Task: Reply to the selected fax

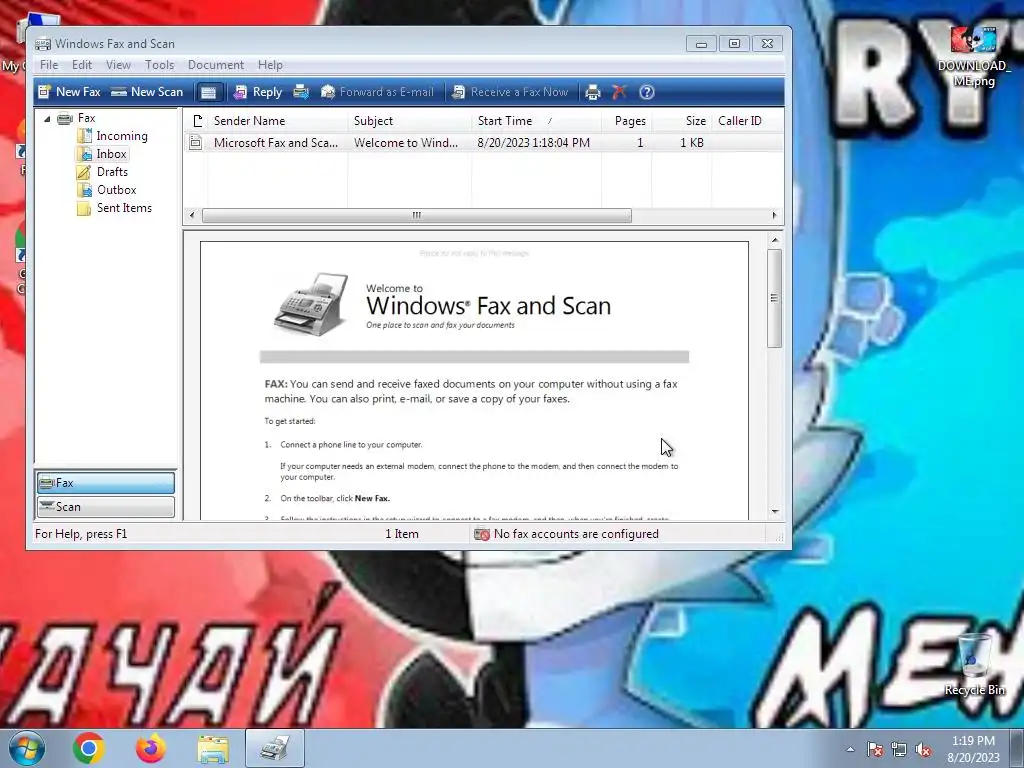Action: [258, 92]
